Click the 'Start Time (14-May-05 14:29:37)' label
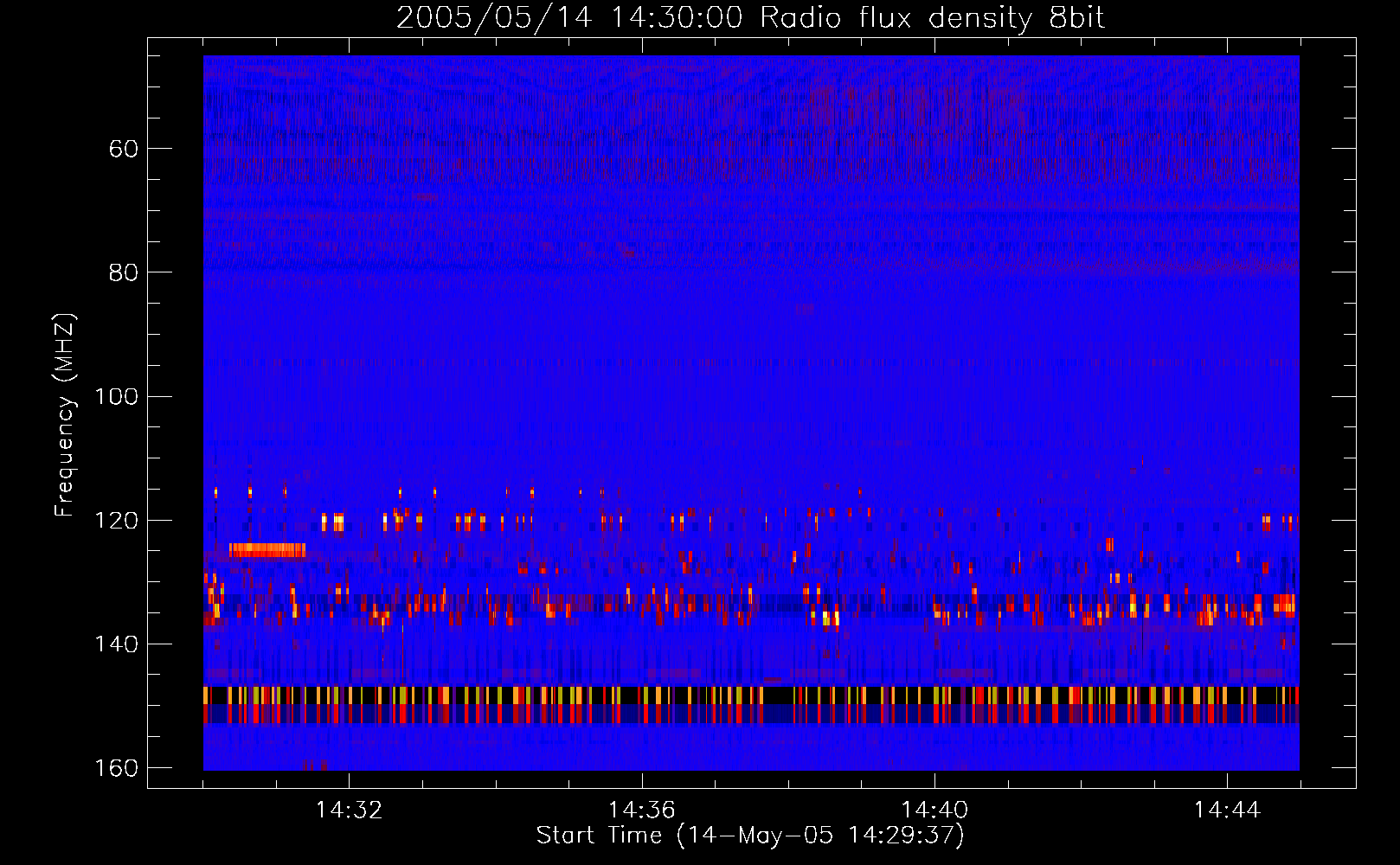 click(x=750, y=836)
